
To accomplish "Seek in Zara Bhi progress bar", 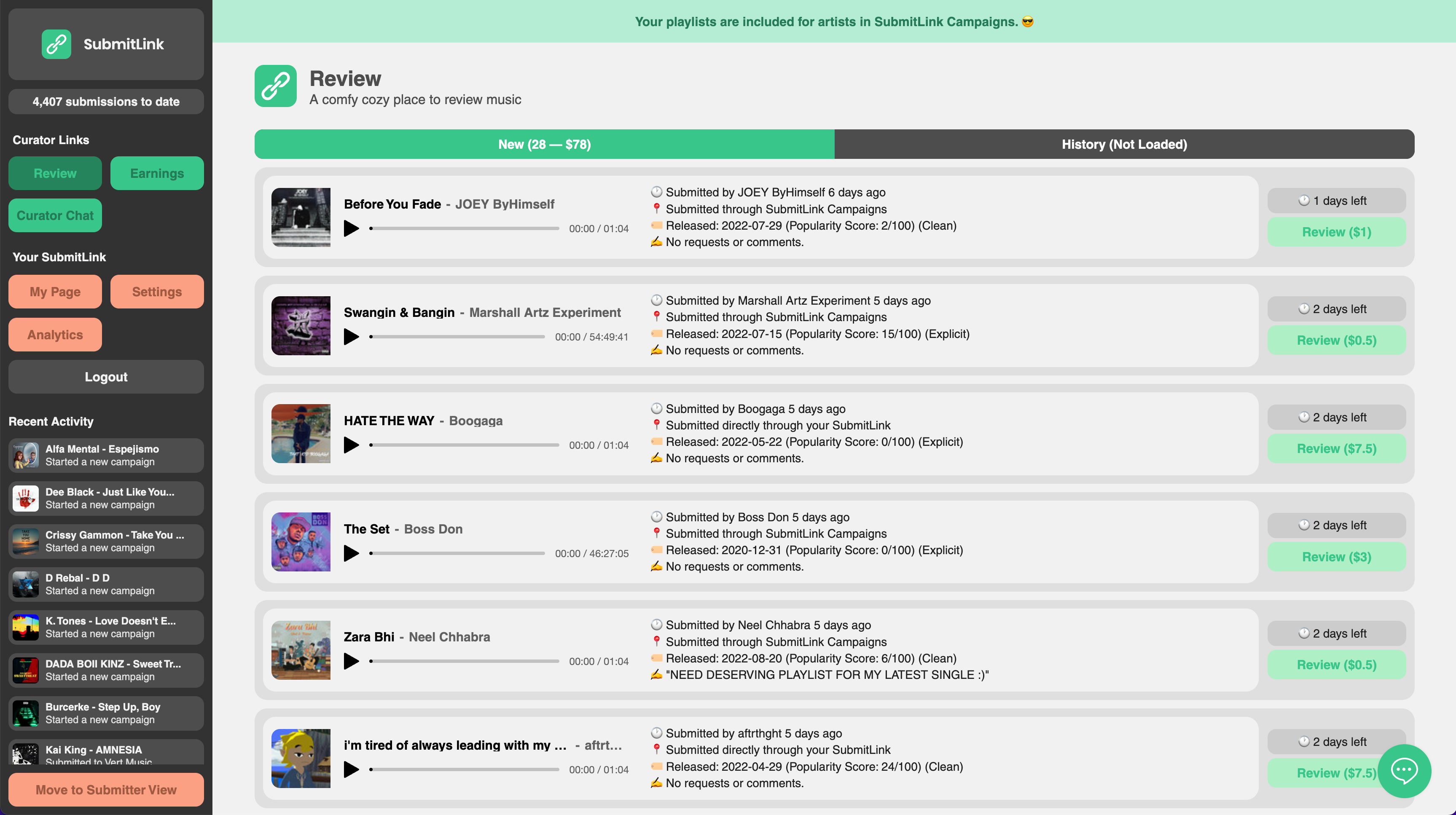I will [465, 661].
